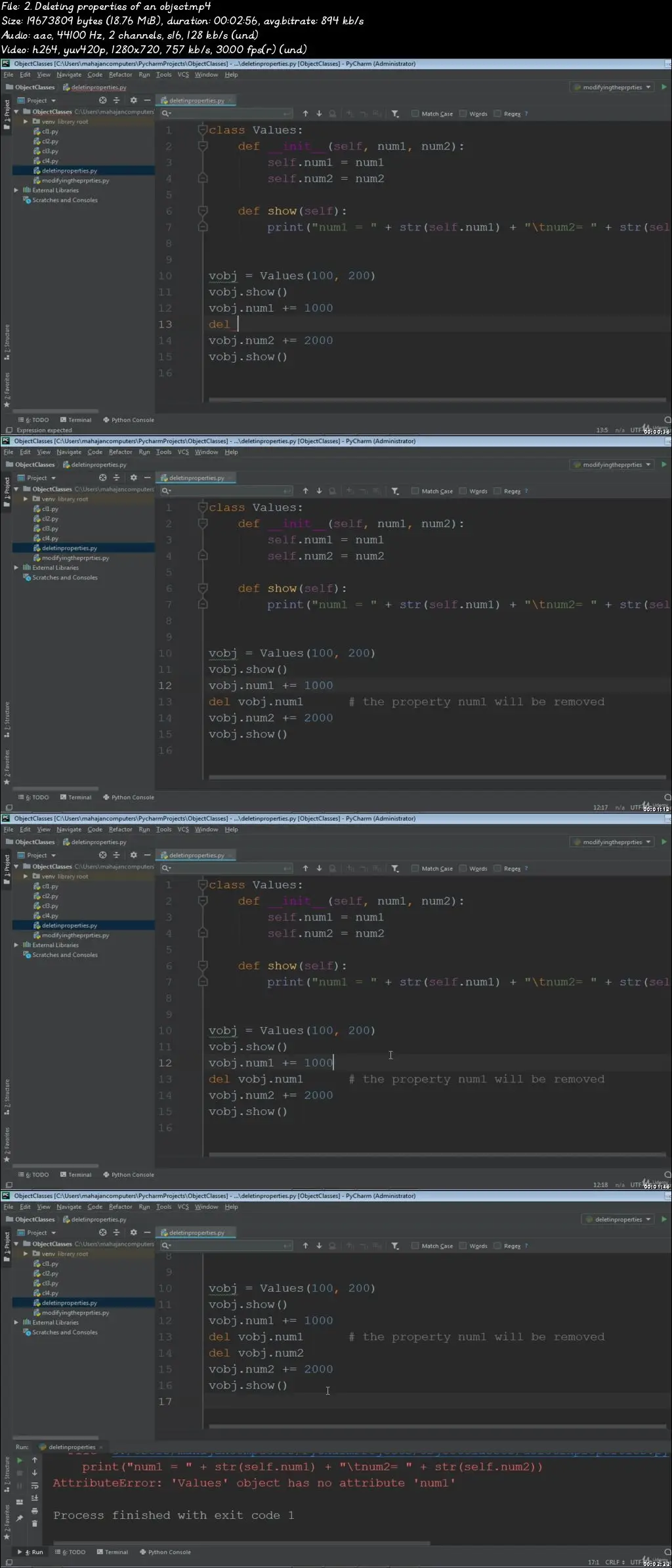The height and width of the screenshot is (1568, 672).
Task: Click the print icon in Run console toolbar
Action: 35,1510
